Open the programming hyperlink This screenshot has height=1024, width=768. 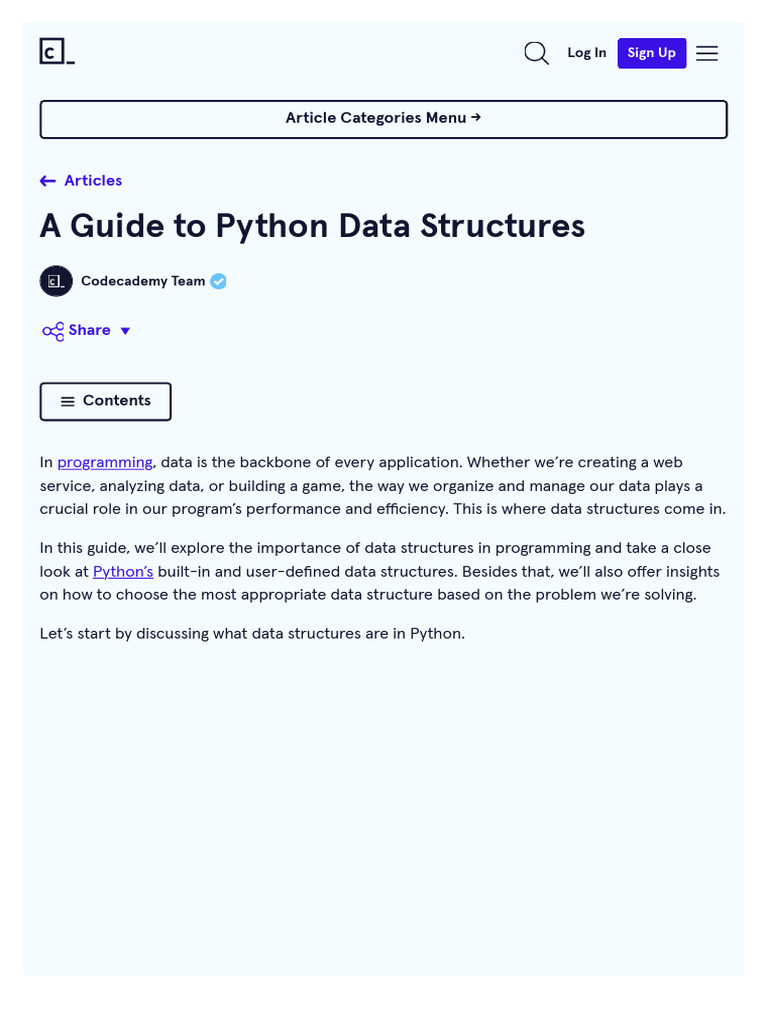click(104, 462)
